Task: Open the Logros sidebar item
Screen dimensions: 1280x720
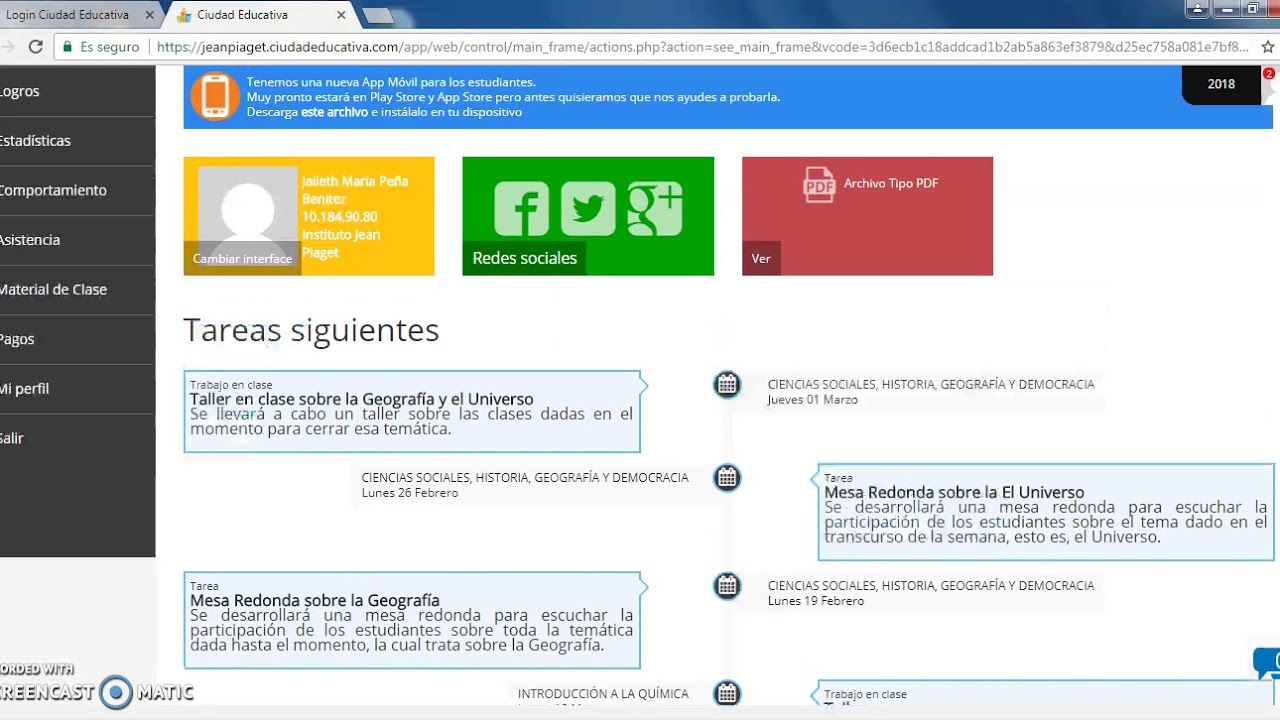Action: point(77,91)
